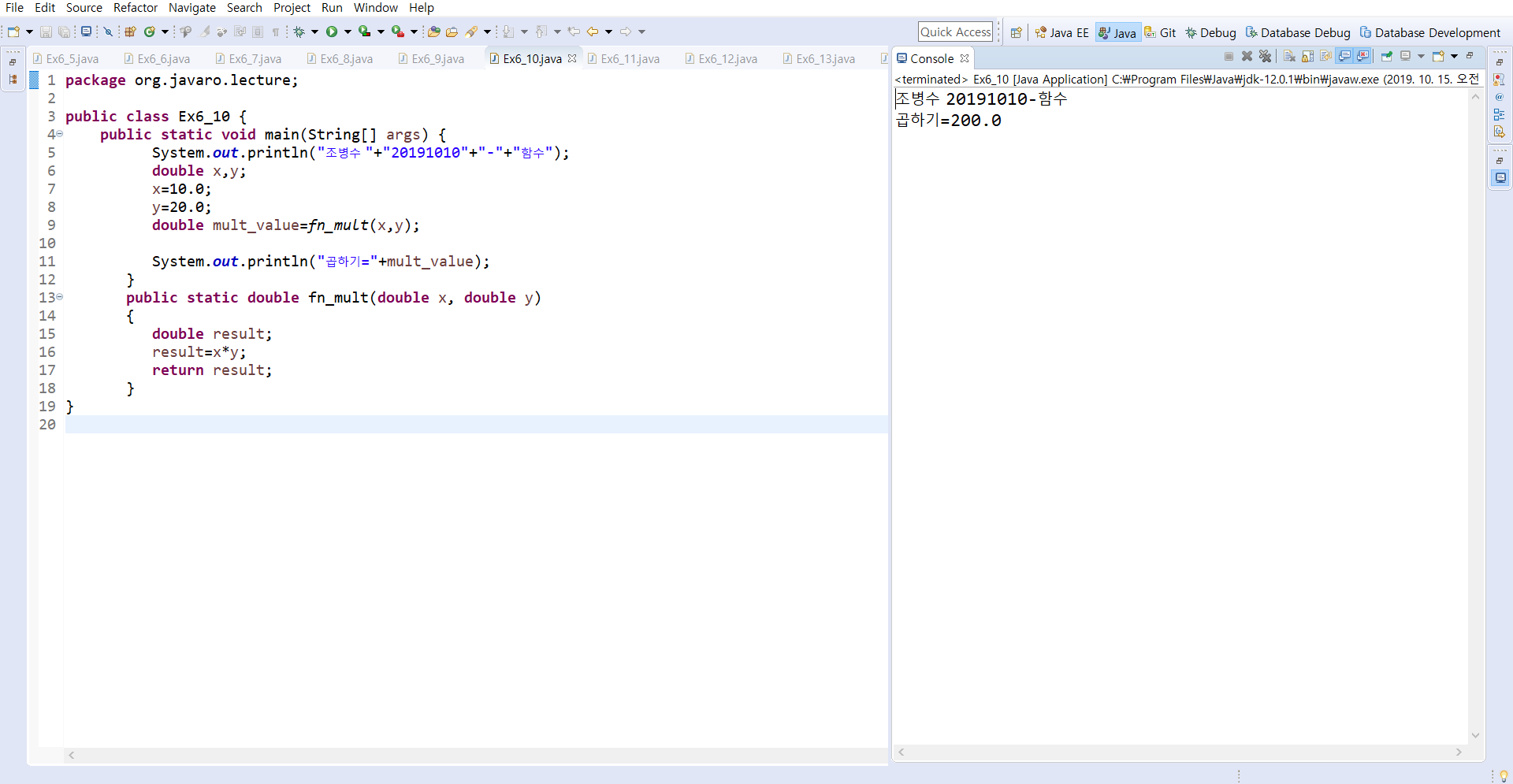Open the Navigate menu
This screenshot has height=784, width=1513.
pyautogui.click(x=192, y=8)
